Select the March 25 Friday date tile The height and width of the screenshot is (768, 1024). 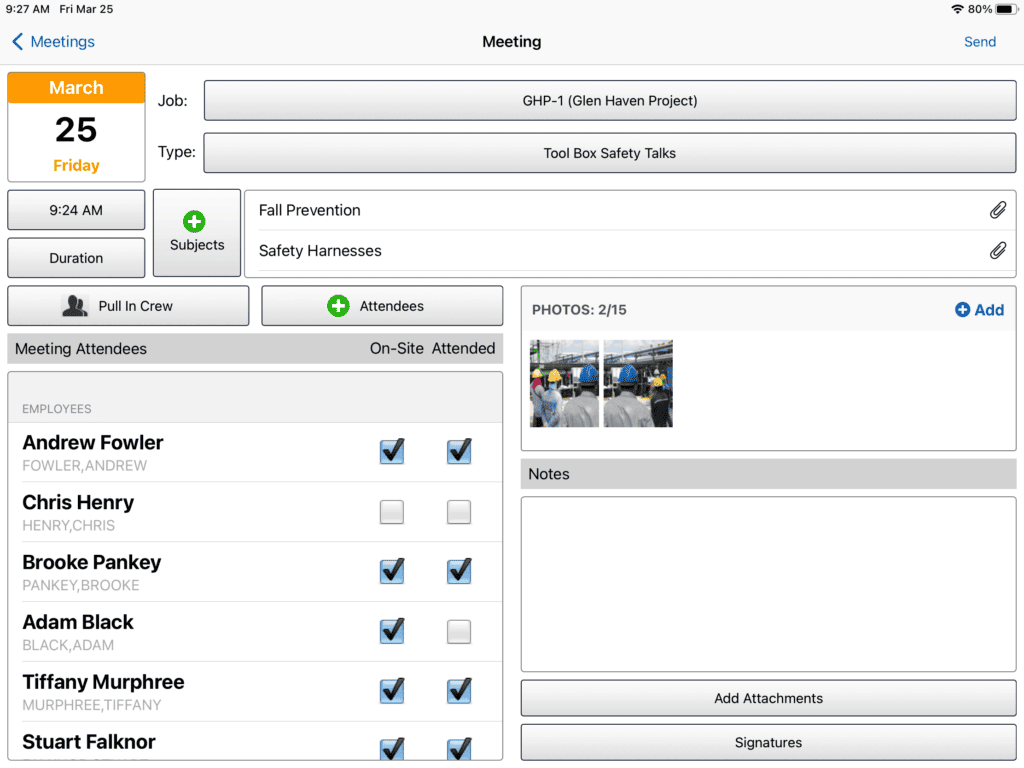coord(75,126)
